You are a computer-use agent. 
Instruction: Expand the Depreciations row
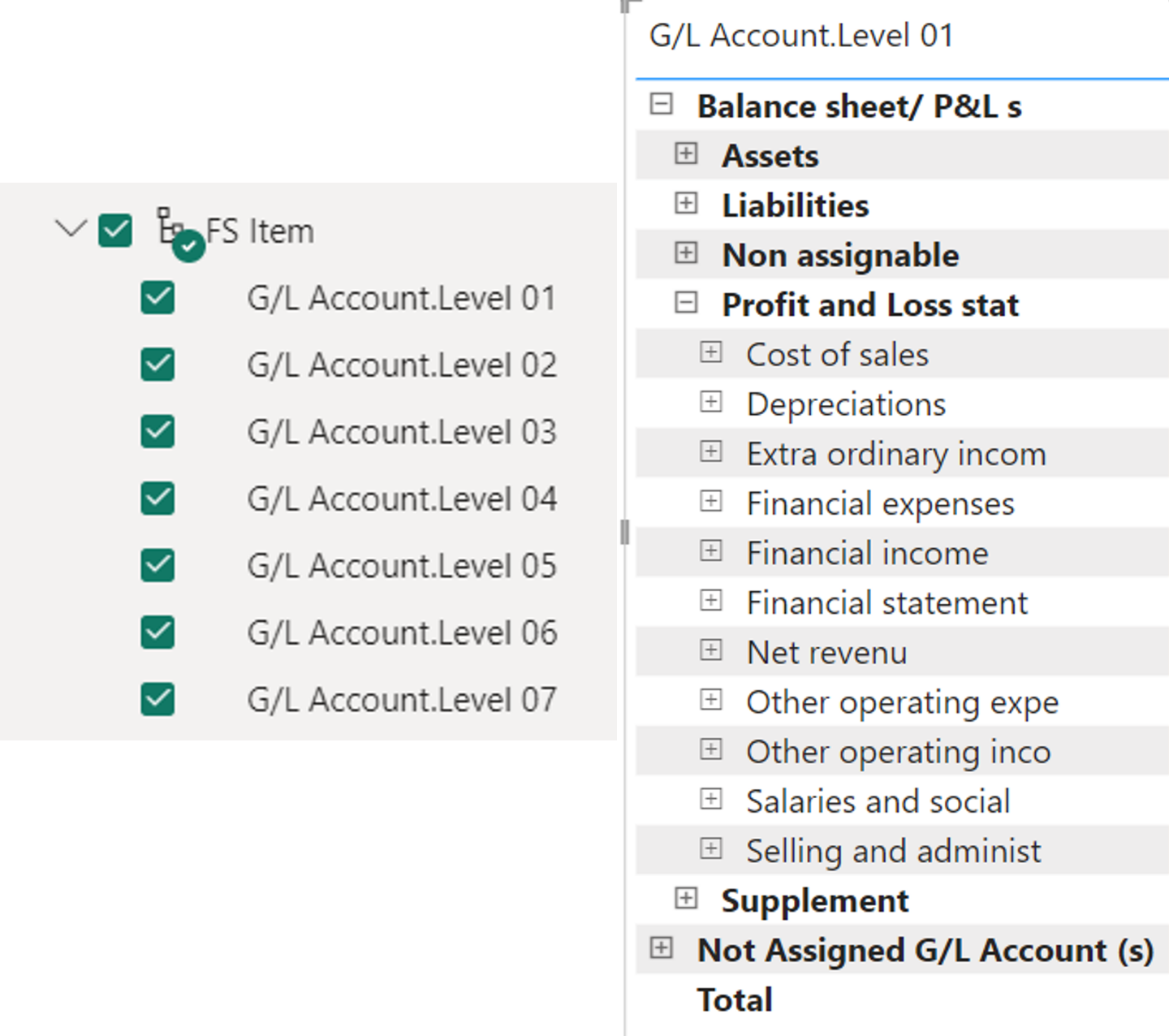click(x=711, y=402)
